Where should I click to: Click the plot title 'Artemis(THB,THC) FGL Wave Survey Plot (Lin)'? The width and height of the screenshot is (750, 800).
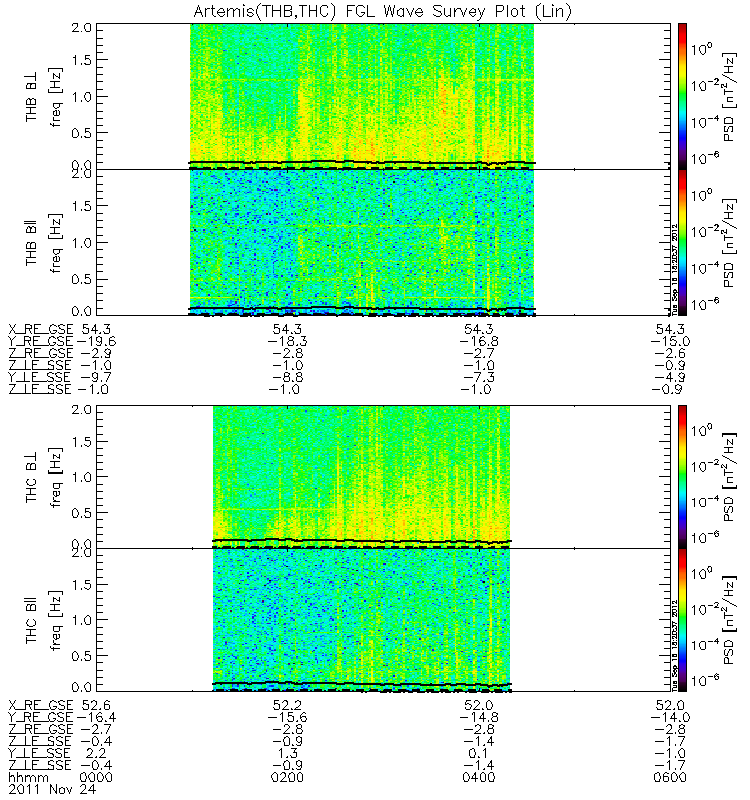click(382, 11)
